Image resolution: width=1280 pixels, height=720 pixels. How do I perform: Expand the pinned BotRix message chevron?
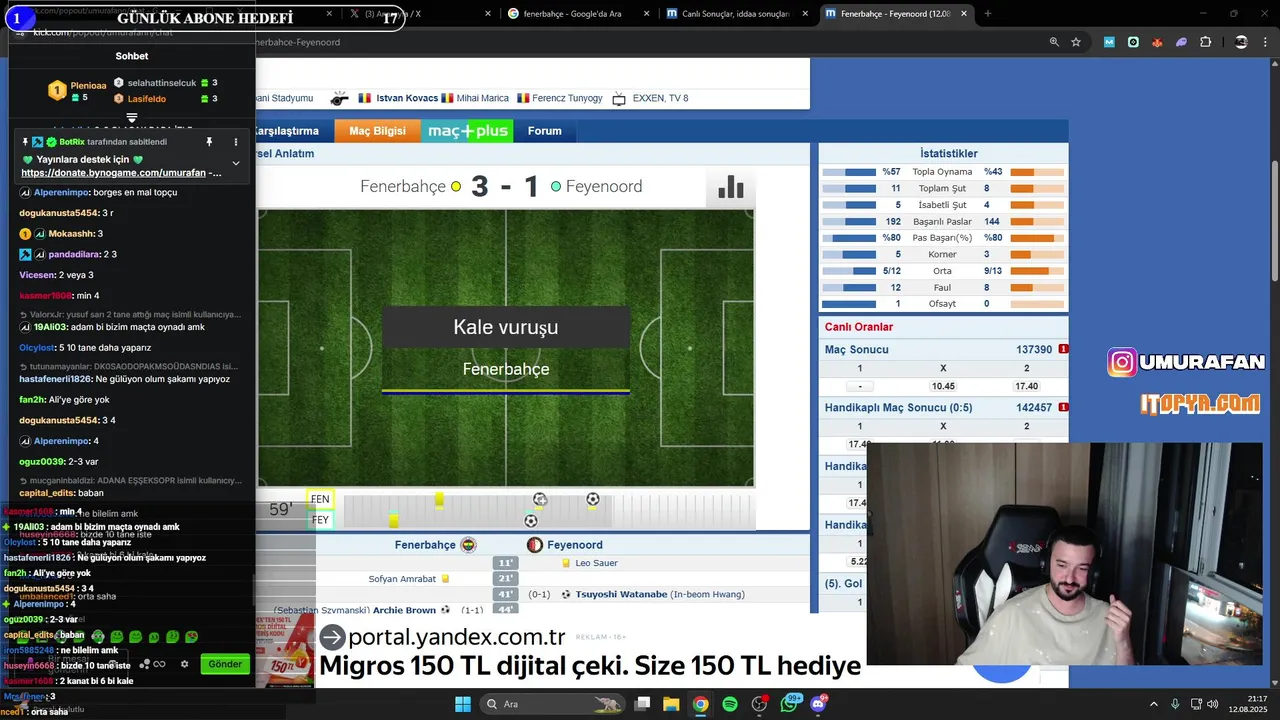click(x=236, y=162)
